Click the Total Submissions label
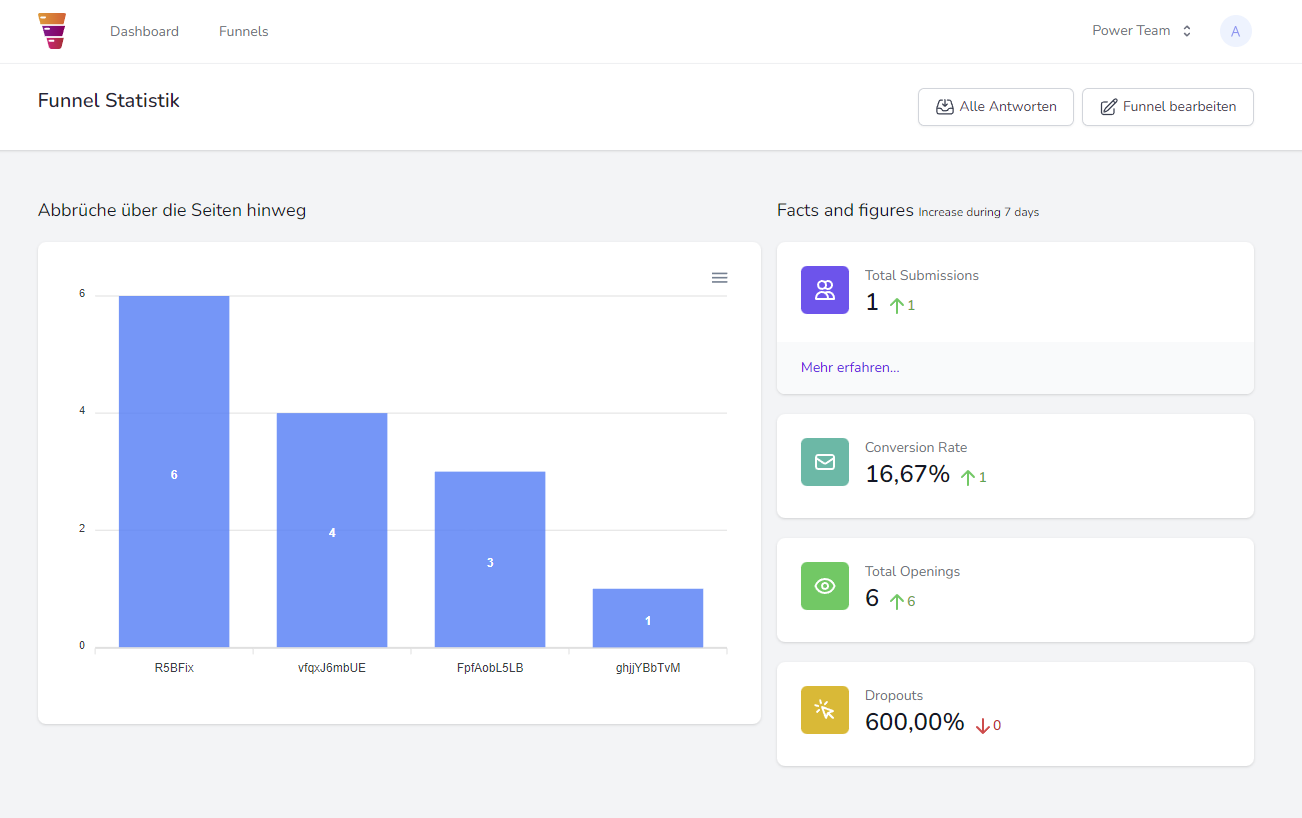 point(922,275)
